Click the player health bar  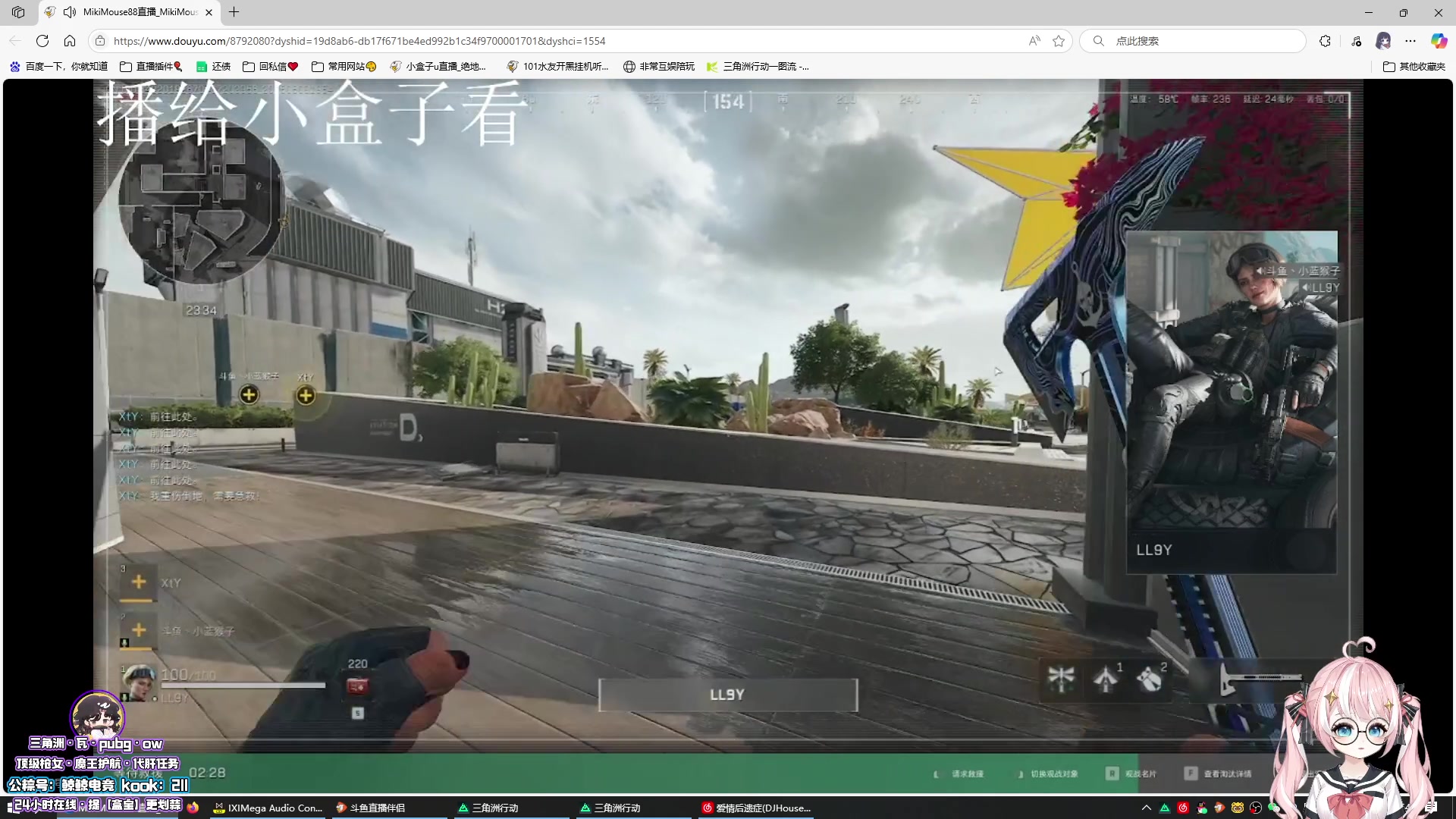(243, 686)
